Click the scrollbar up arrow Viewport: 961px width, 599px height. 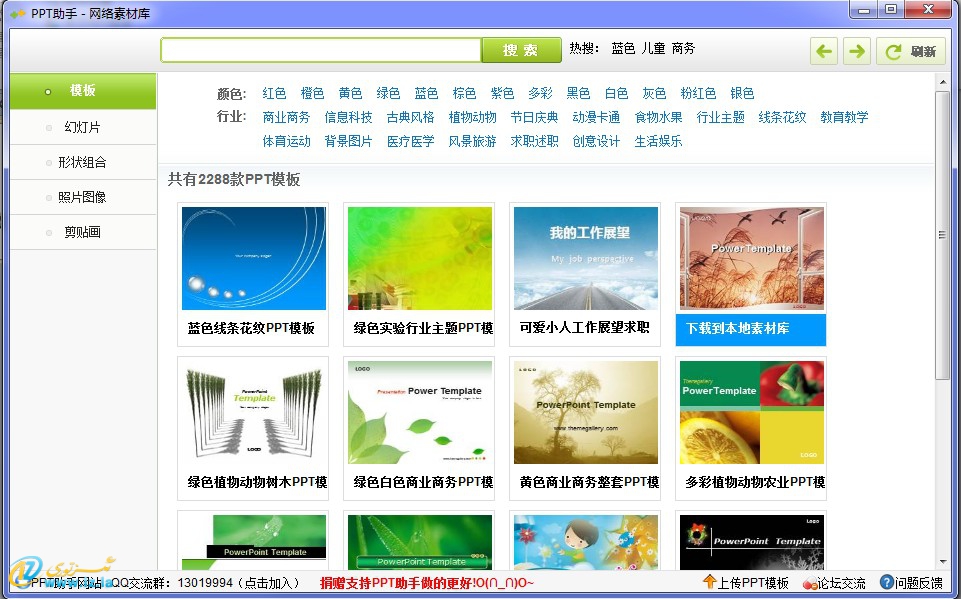click(x=943, y=82)
